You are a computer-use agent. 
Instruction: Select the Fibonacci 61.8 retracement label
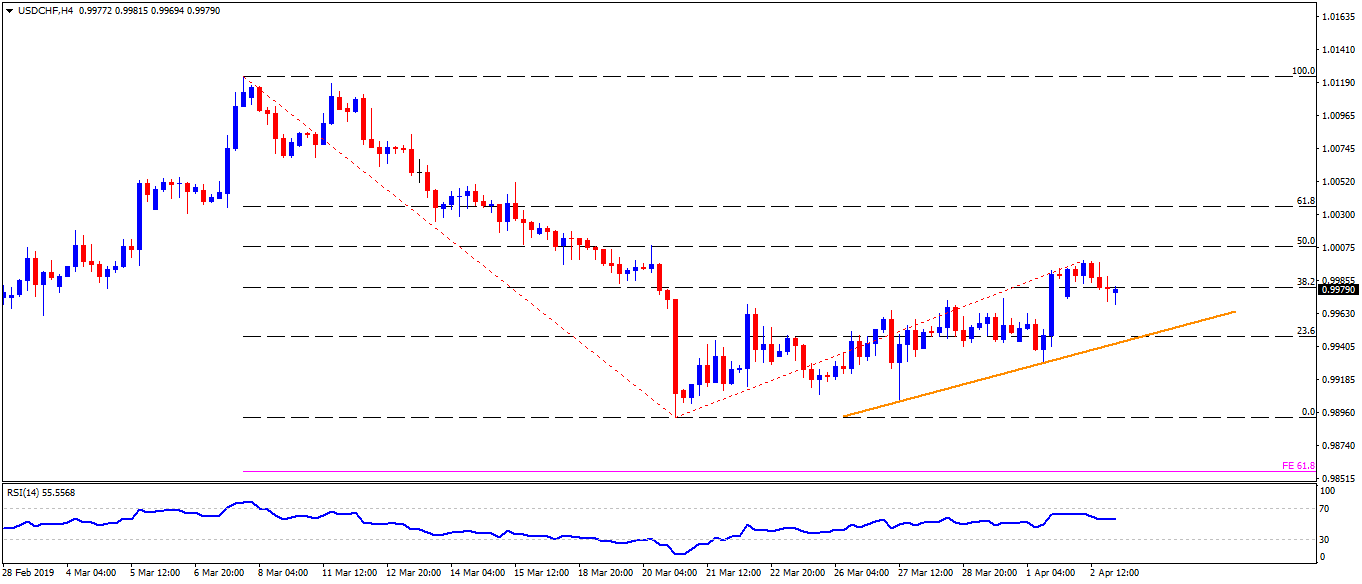click(1305, 201)
